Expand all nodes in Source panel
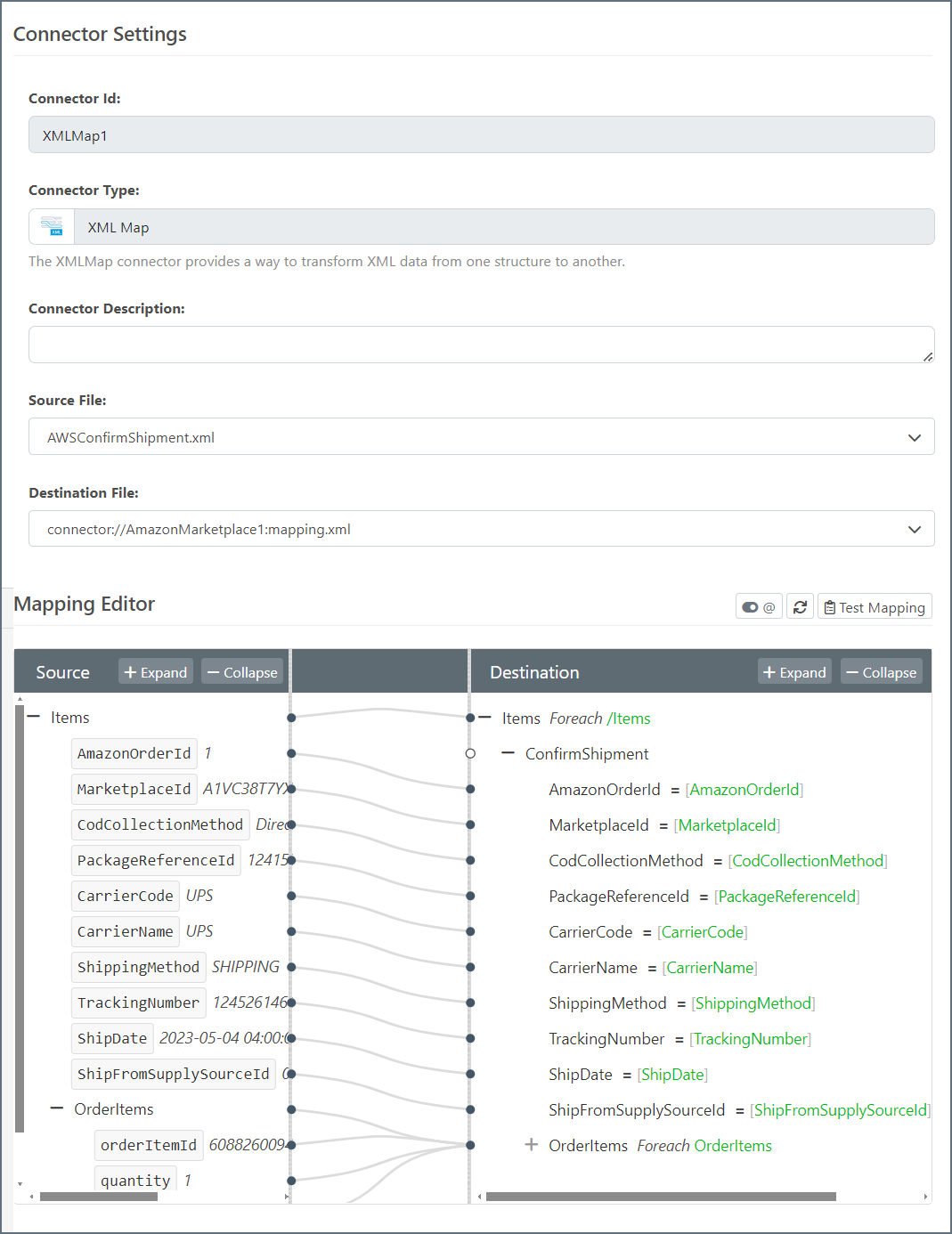 click(x=156, y=672)
